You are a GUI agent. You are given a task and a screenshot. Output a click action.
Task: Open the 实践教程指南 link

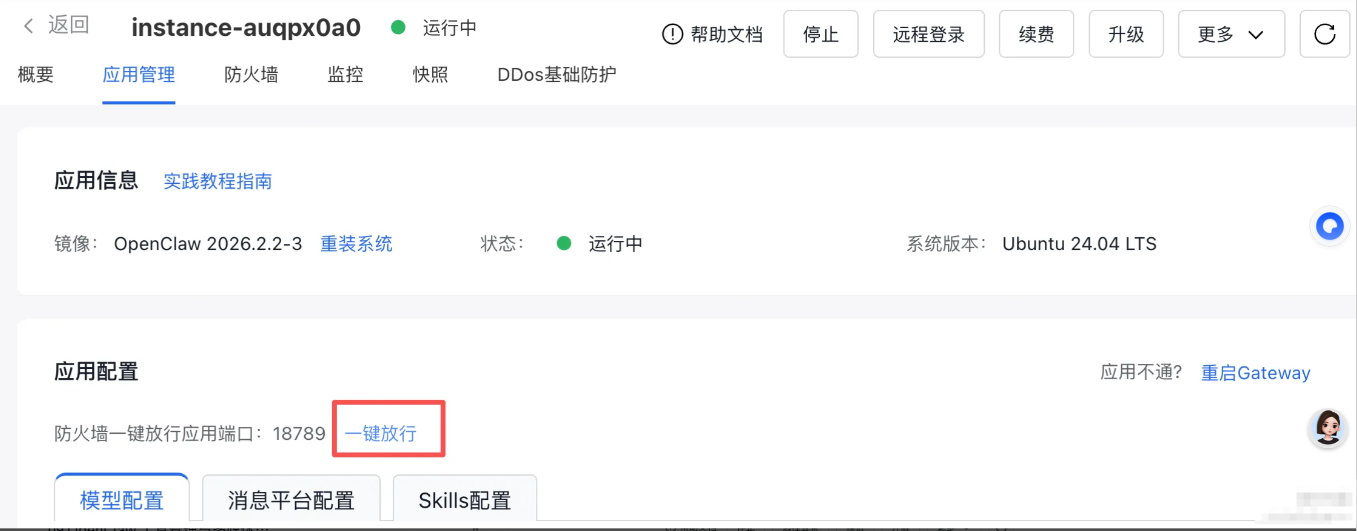coord(218,181)
